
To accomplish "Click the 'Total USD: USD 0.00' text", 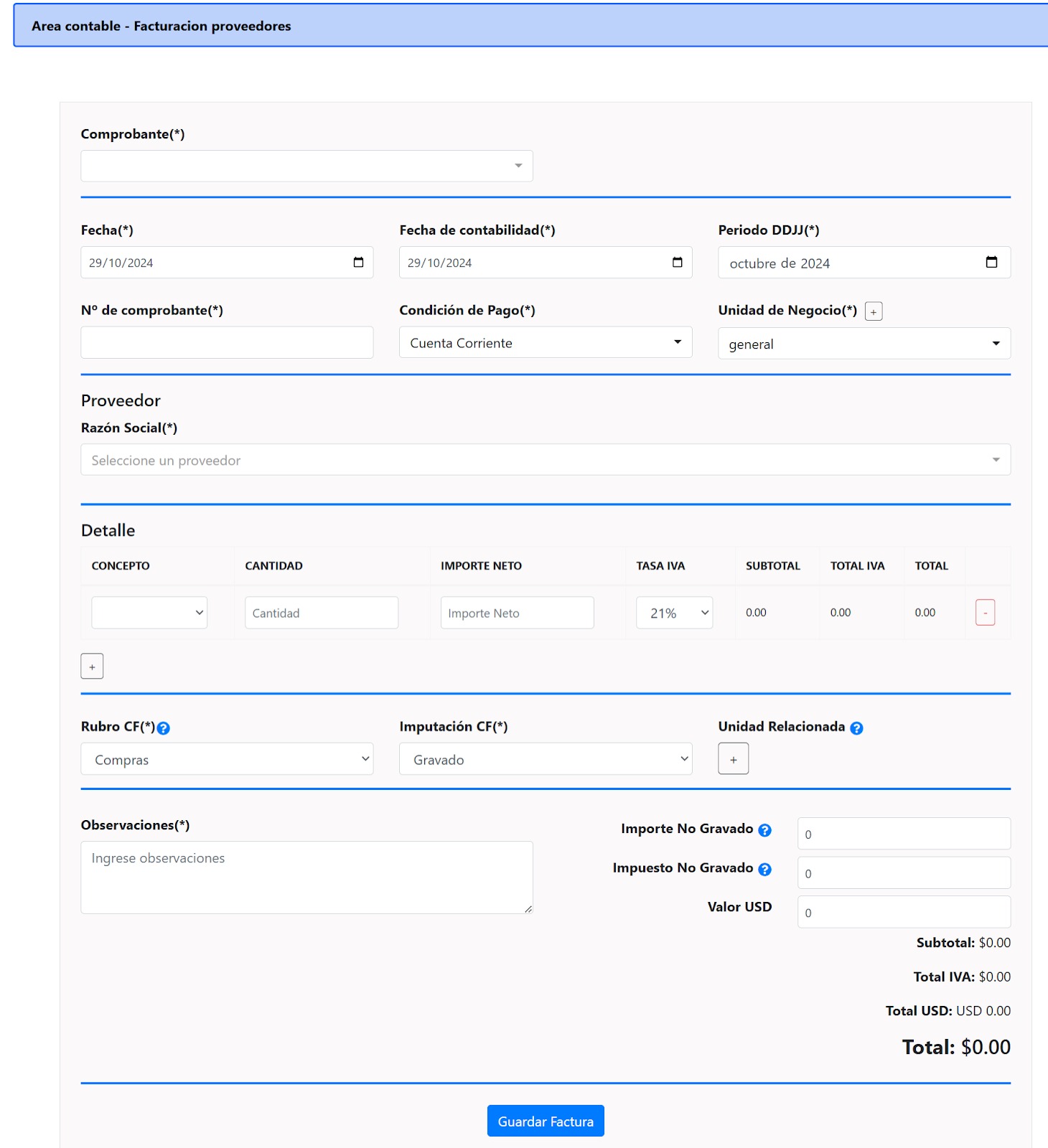I will tap(948, 1011).
